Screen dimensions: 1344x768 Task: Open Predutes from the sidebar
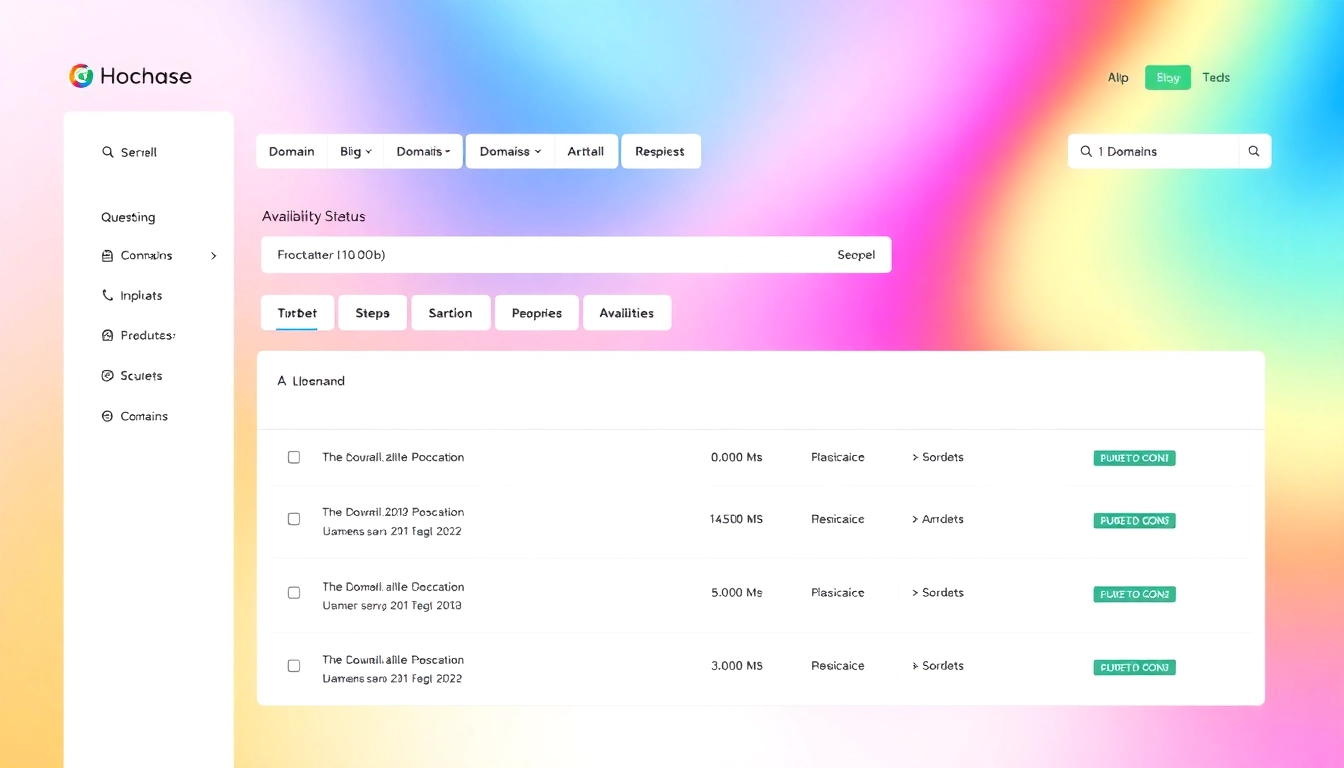point(144,335)
